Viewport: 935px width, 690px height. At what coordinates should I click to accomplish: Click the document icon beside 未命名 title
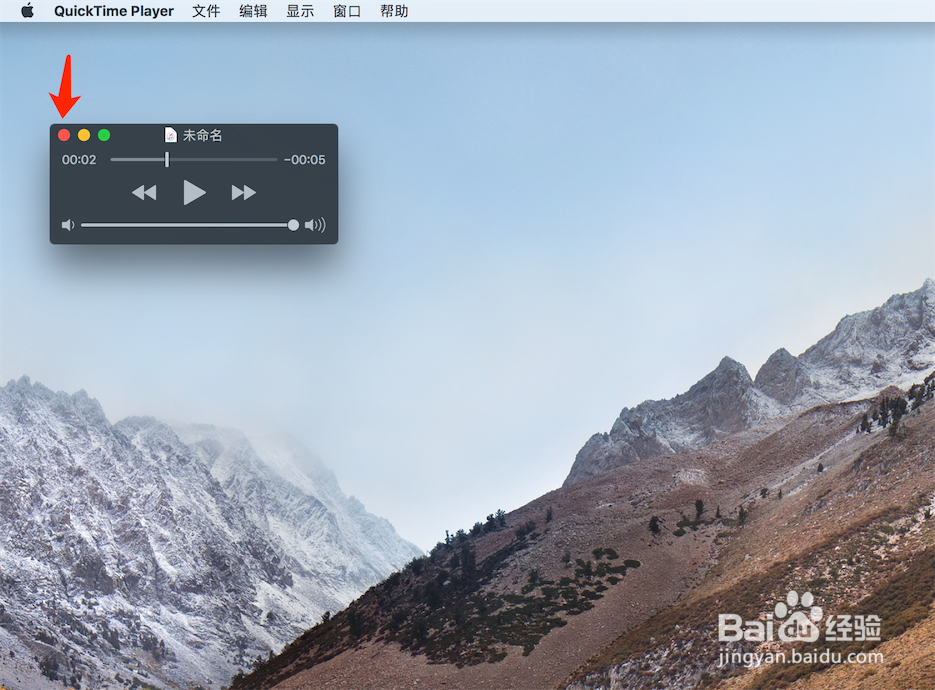(169, 134)
